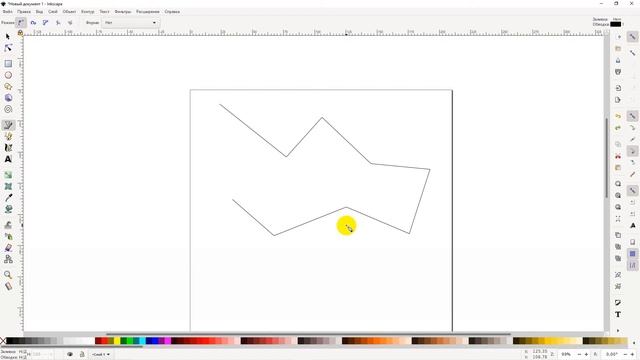Toggle the ruler corner guide lock
Viewport: 640px width, 360px height.
pos(20,33)
